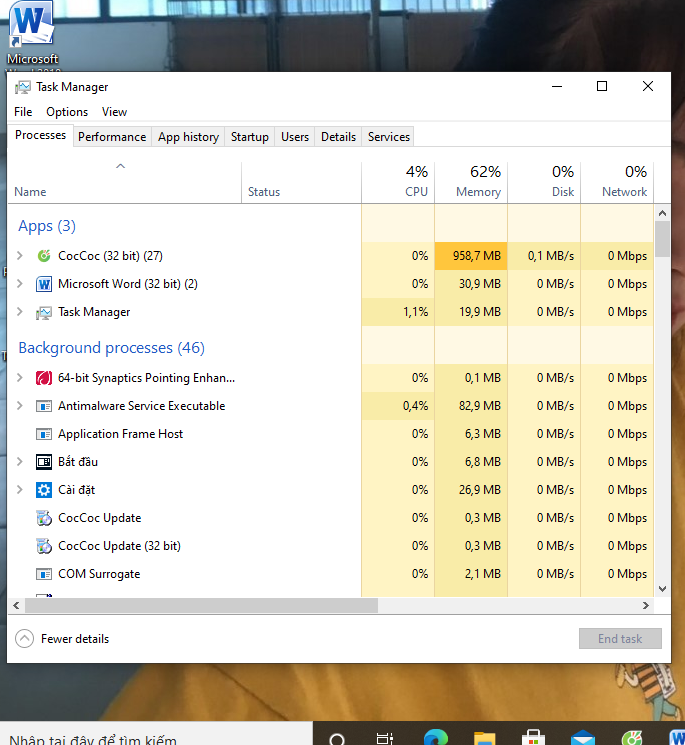This screenshot has width=685, height=745.
Task: Click the Bắt đầu process icon
Action: click(x=44, y=462)
